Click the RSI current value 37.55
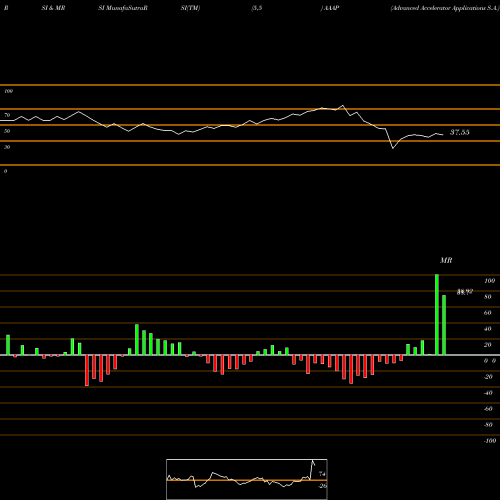This screenshot has height=500, width=500. click(460, 132)
